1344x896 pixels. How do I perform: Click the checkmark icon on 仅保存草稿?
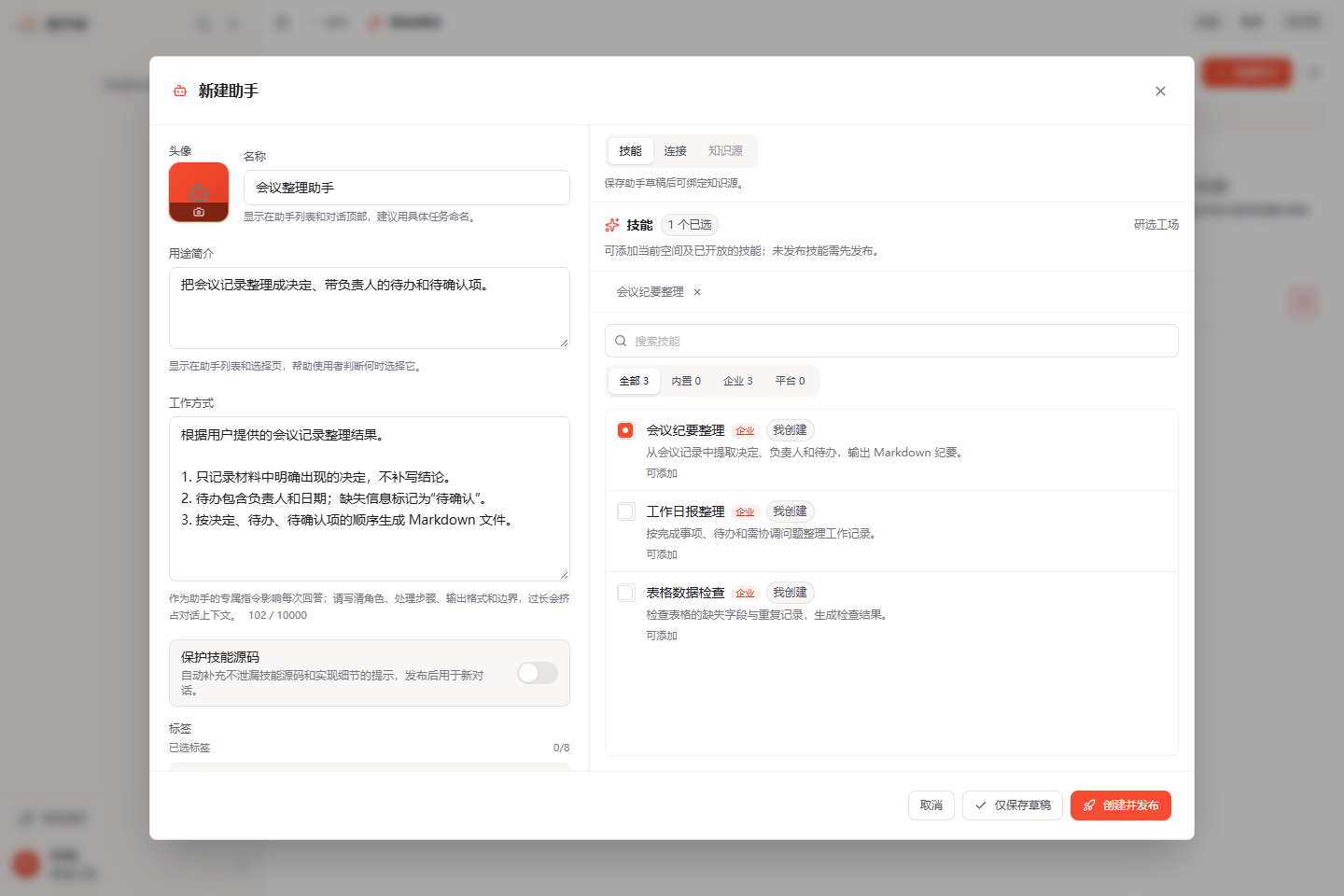pos(981,805)
